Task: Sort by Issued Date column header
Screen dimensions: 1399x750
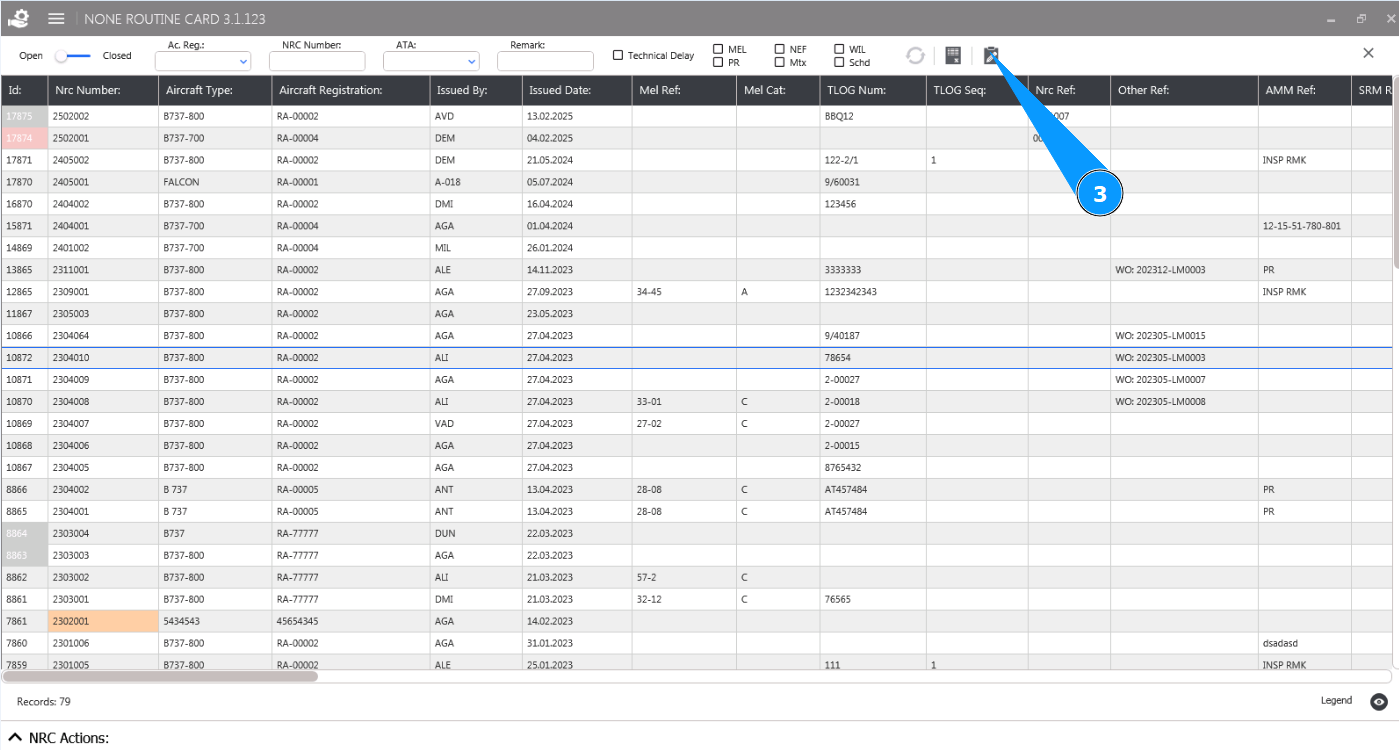Action: point(577,90)
